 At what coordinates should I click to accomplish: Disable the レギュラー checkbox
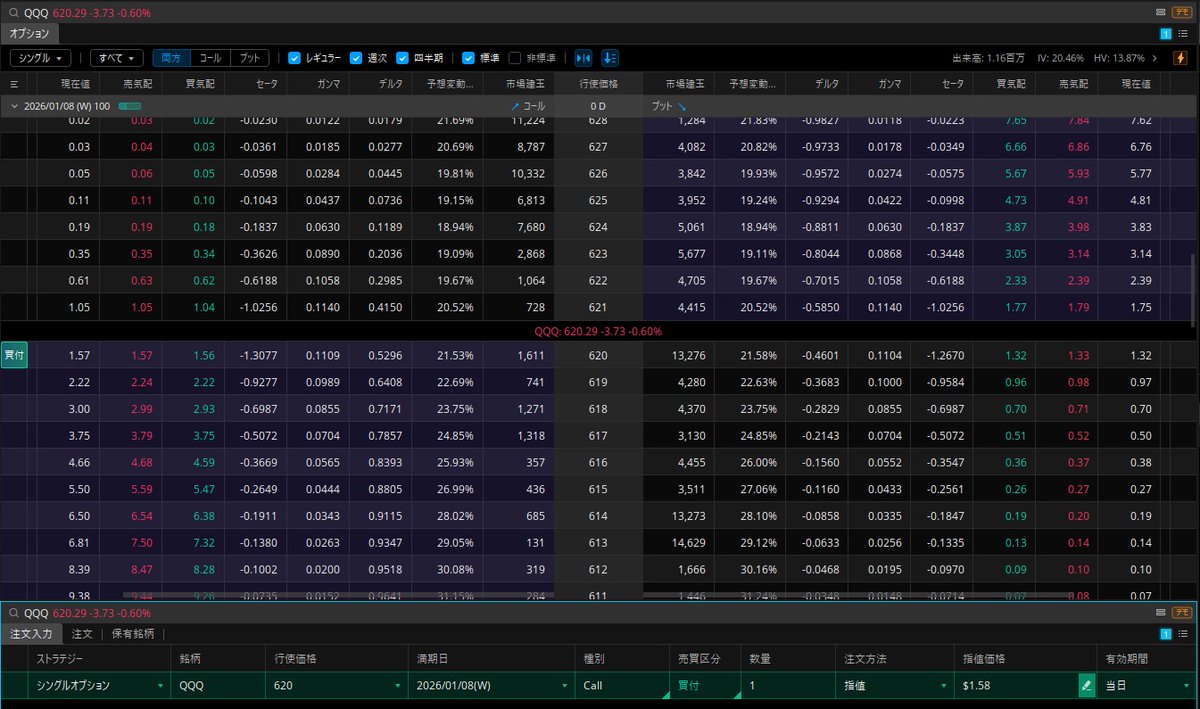[294, 57]
